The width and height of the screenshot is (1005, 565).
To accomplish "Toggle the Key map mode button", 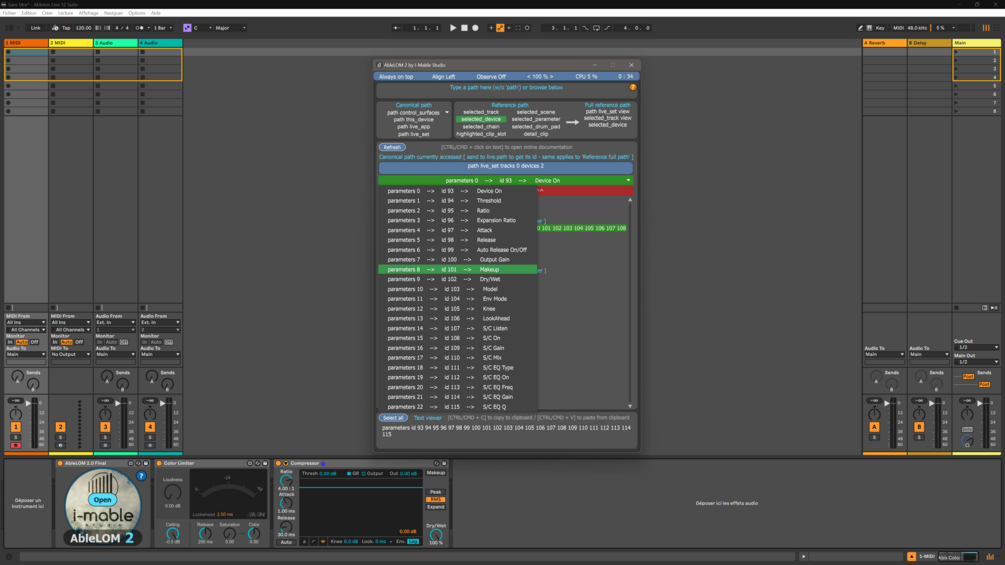I will (x=880, y=28).
